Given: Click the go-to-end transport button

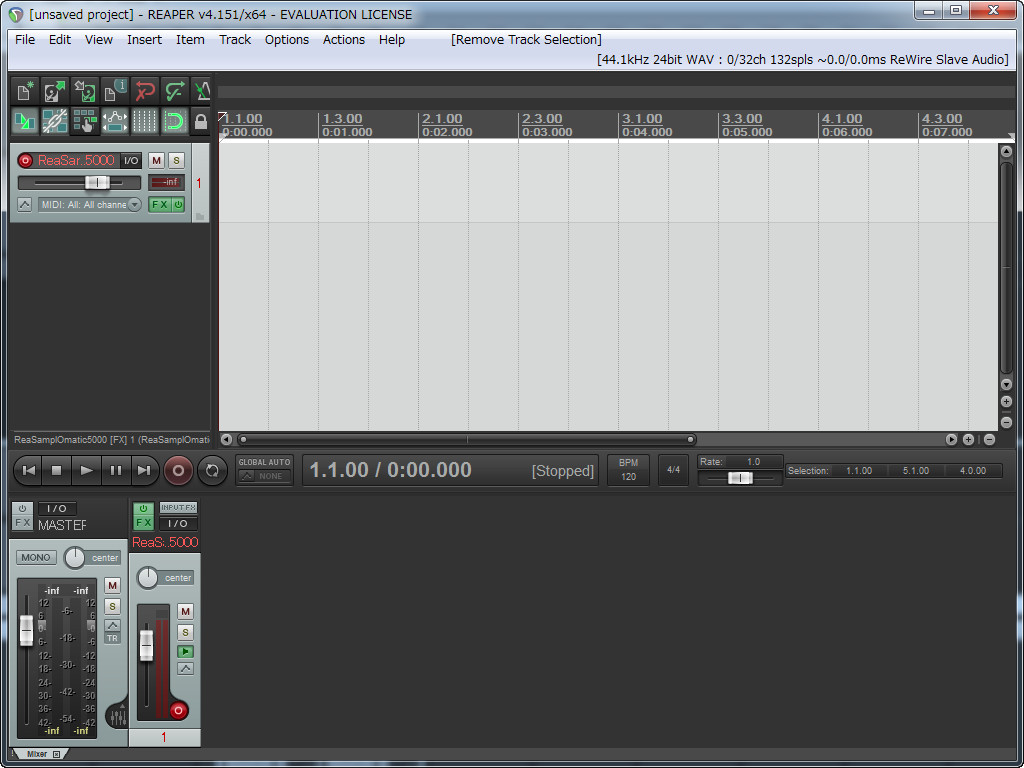Looking at the screenshot, I should tap(144, 470).
